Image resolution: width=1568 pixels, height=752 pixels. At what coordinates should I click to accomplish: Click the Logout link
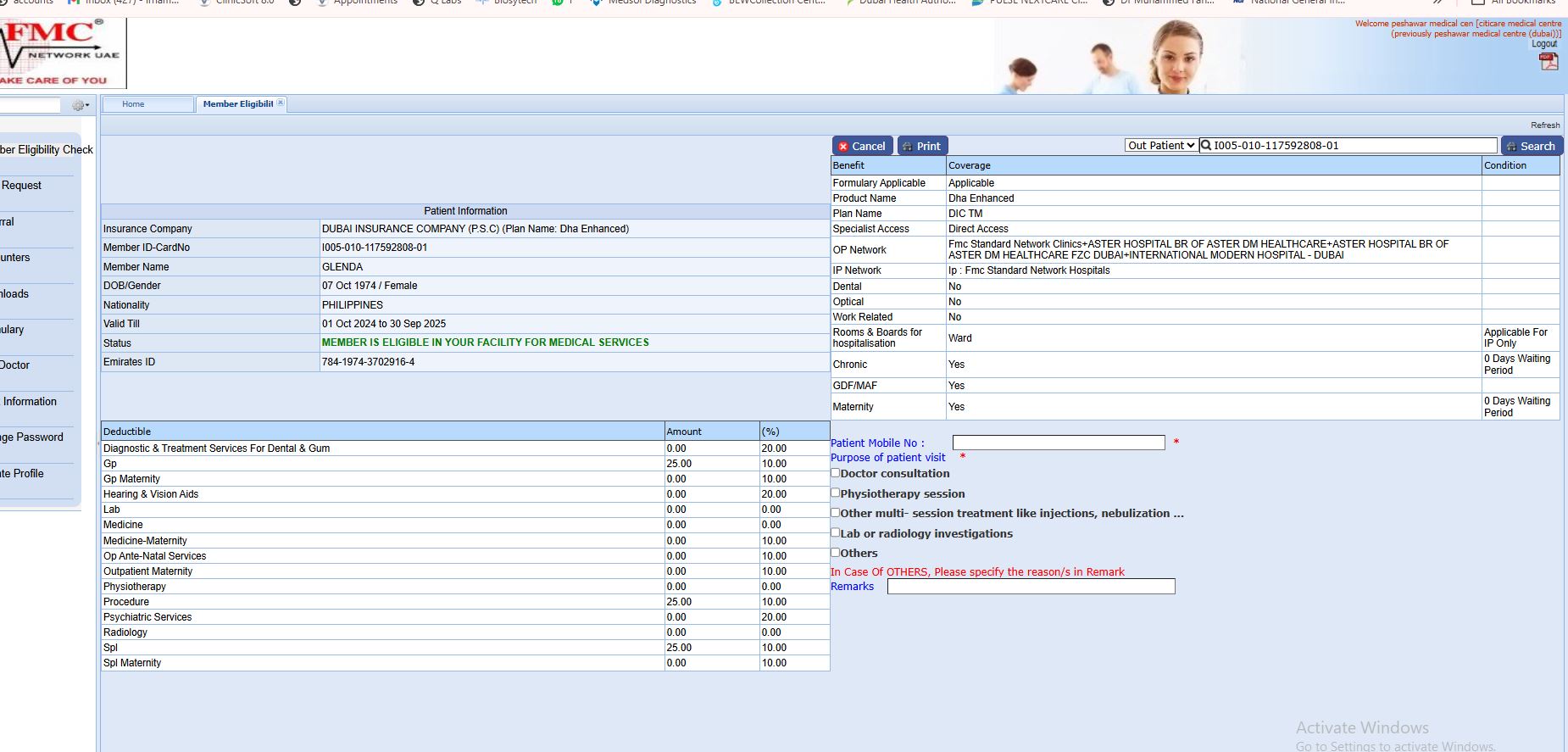coord(1543,44)
